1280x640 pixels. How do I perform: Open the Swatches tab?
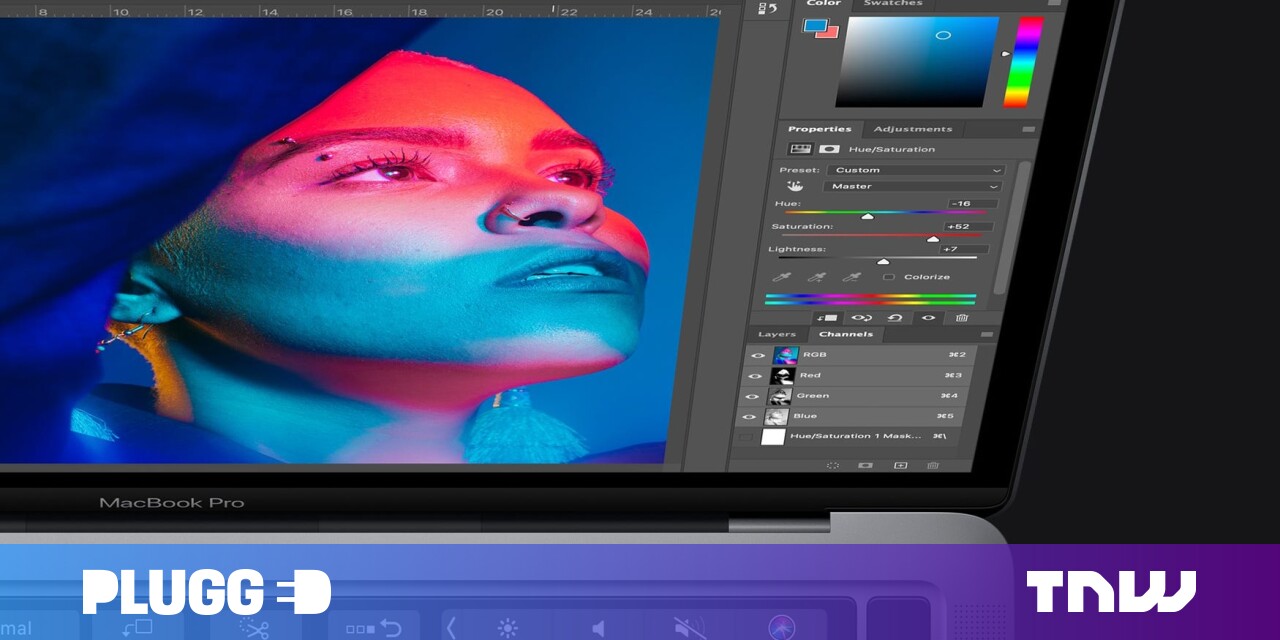(893, 4)
